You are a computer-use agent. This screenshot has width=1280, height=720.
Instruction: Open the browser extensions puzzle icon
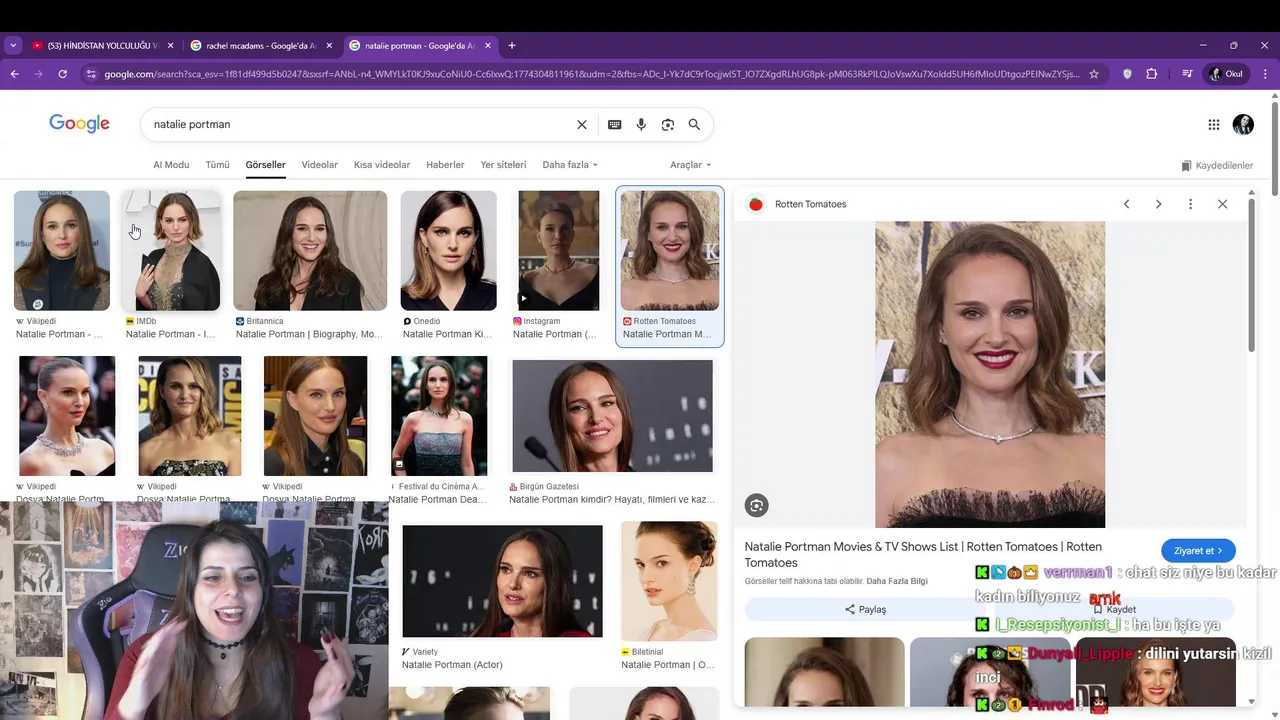point(1151,74)
